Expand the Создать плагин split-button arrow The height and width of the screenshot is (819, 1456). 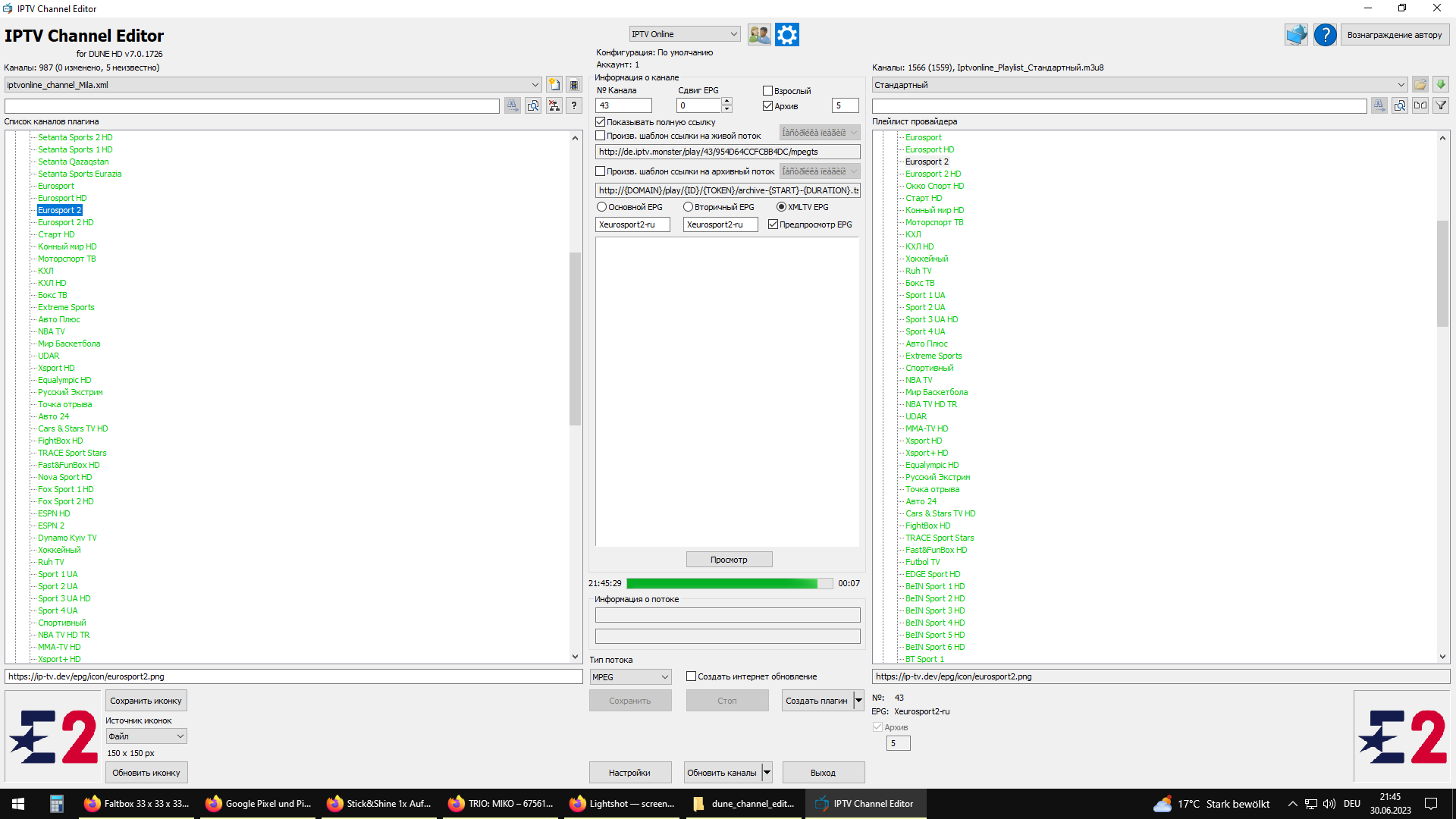[858, 701]
